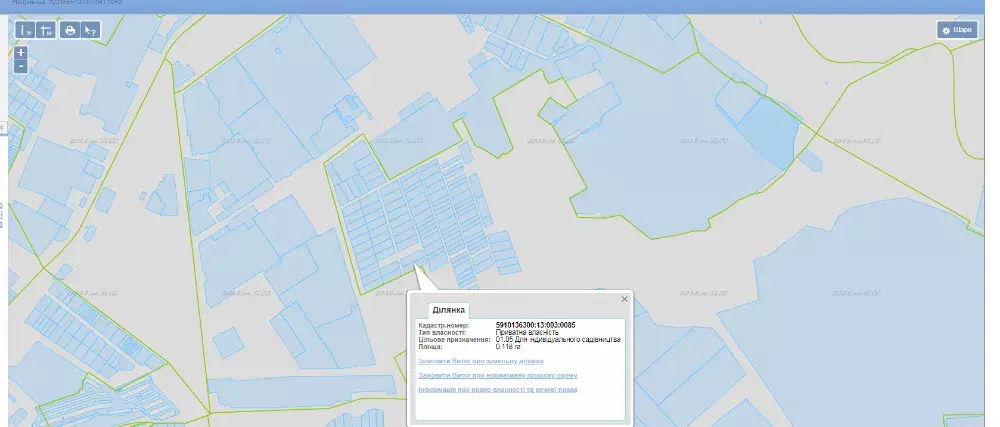
Task: Print the current map view
Action: pos(70,30)
